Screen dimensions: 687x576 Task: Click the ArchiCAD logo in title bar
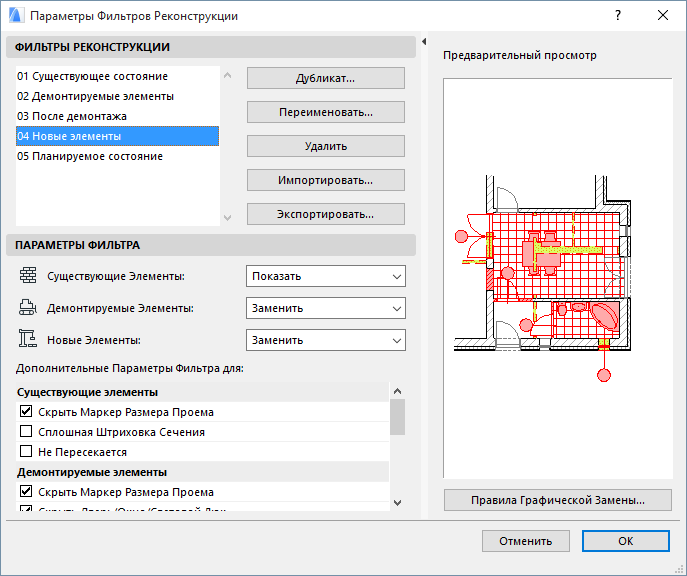[x=16, y=15]
